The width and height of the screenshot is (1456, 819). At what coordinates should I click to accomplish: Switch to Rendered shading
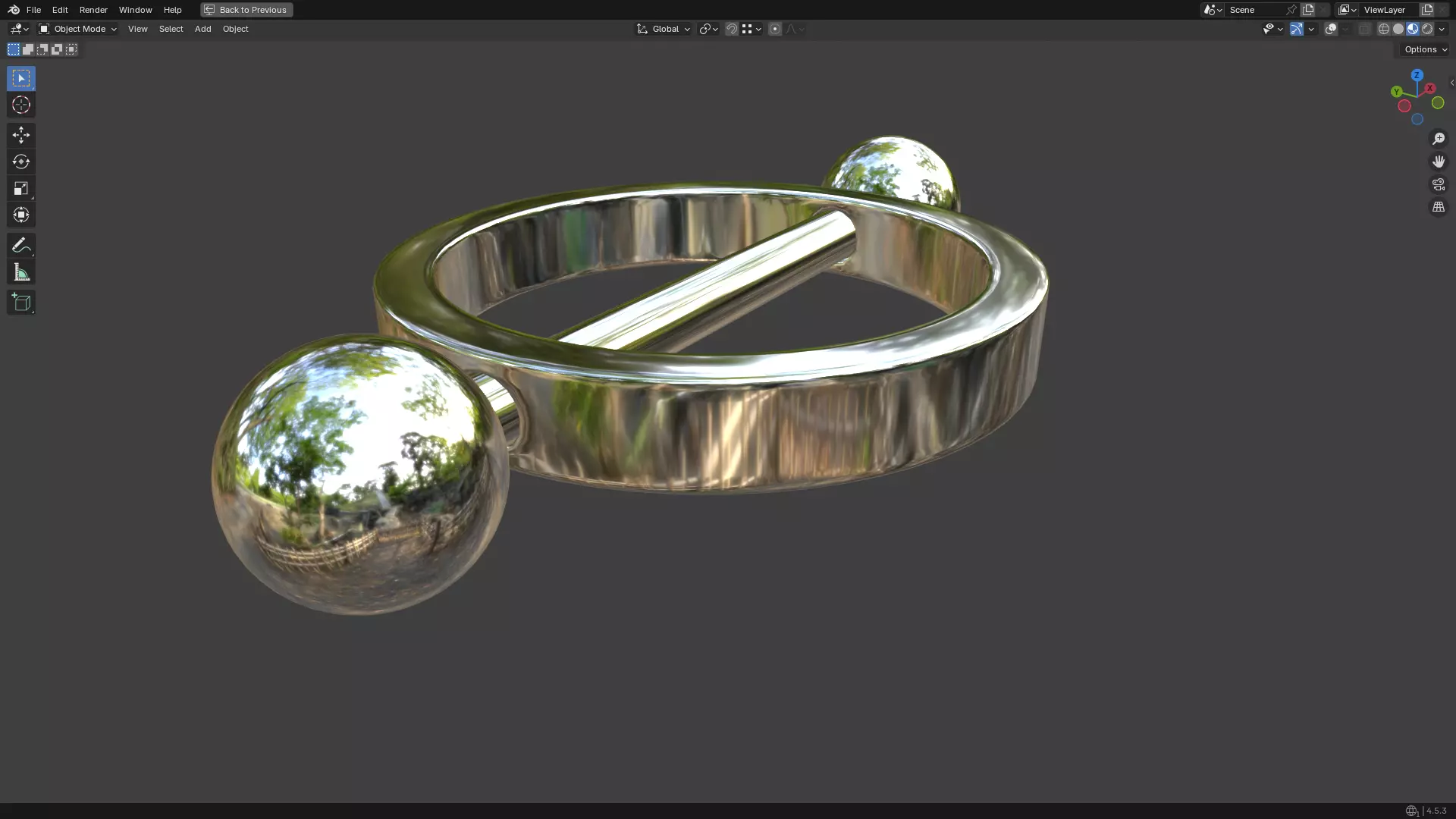[x=1427, y=29]
